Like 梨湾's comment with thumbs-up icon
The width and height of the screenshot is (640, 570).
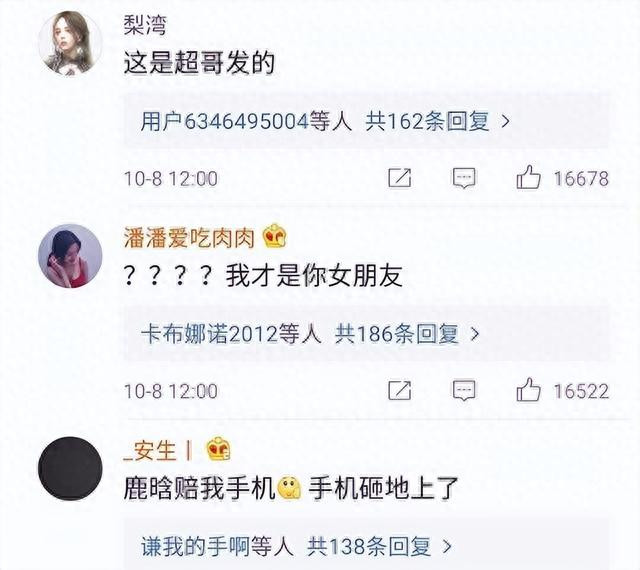click(528, 177)
